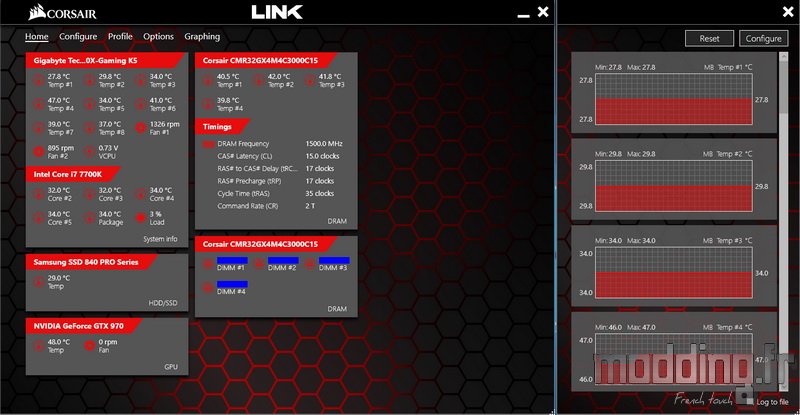Image resolution: width=800 pixels, height=415 pixels.
Task: Click DRAM Temp #4 39.8 °C icon
Action: tap(208, 104)
